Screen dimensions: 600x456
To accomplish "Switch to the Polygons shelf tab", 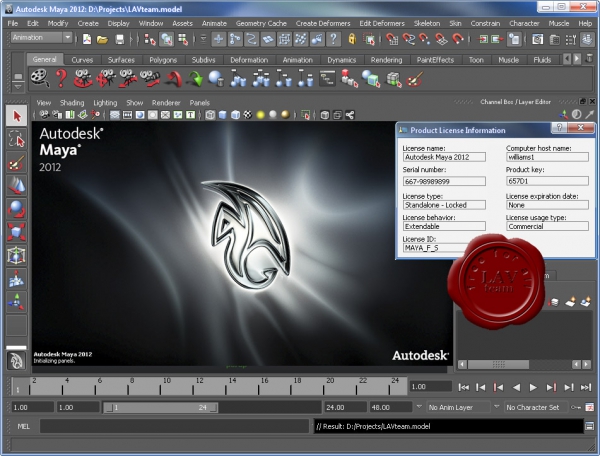I will pyautogui.click(x=163, y=60).
